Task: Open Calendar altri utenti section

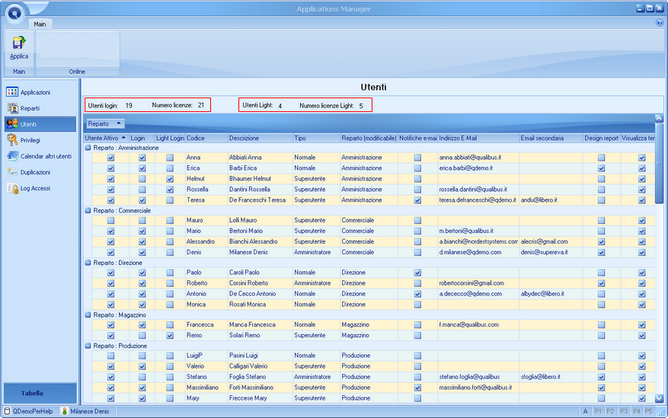Action: (x=39, y=156)
